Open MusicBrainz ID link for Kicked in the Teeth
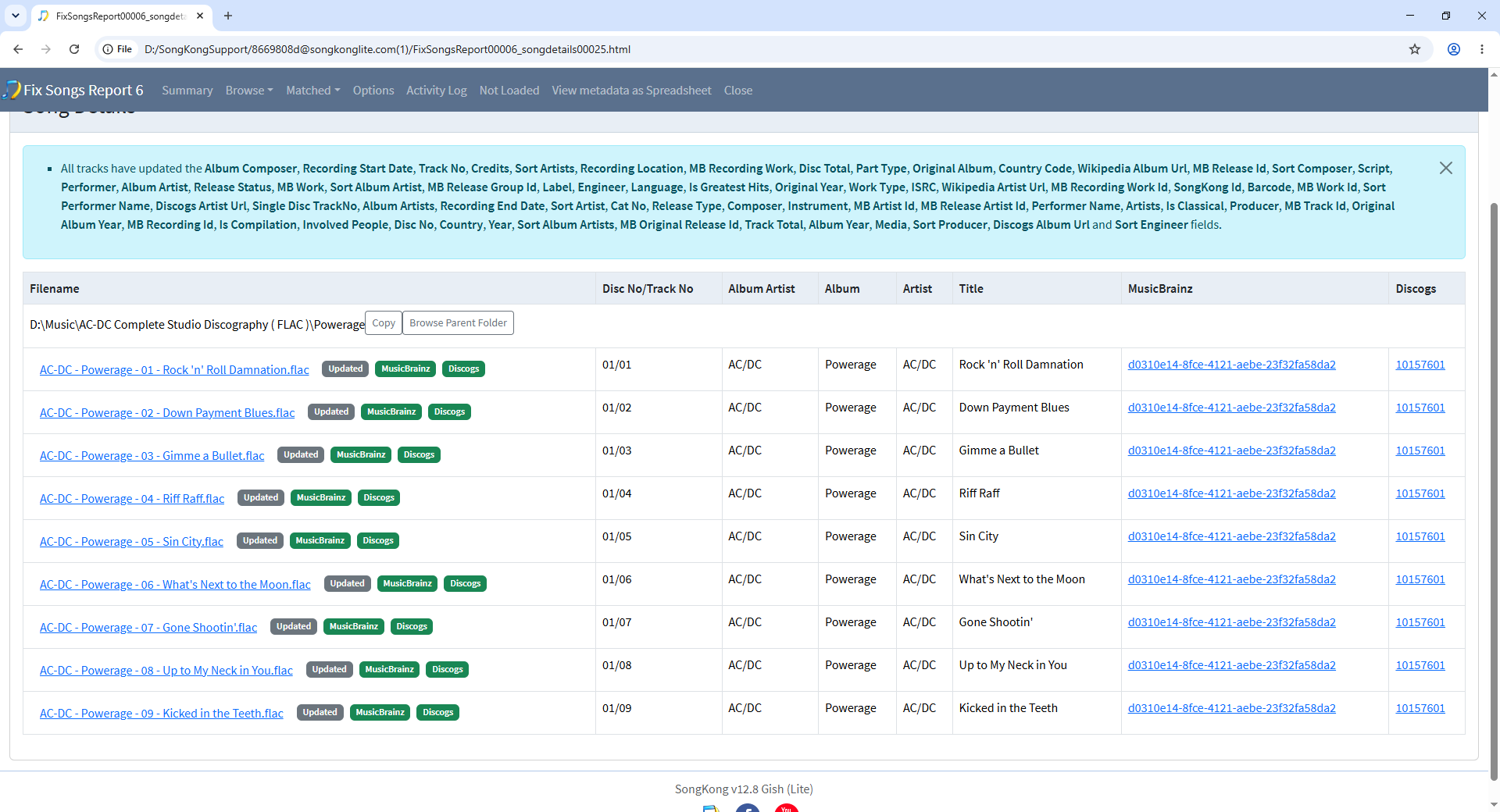This screenshot has height=812, width=1500. [1232, 708]
